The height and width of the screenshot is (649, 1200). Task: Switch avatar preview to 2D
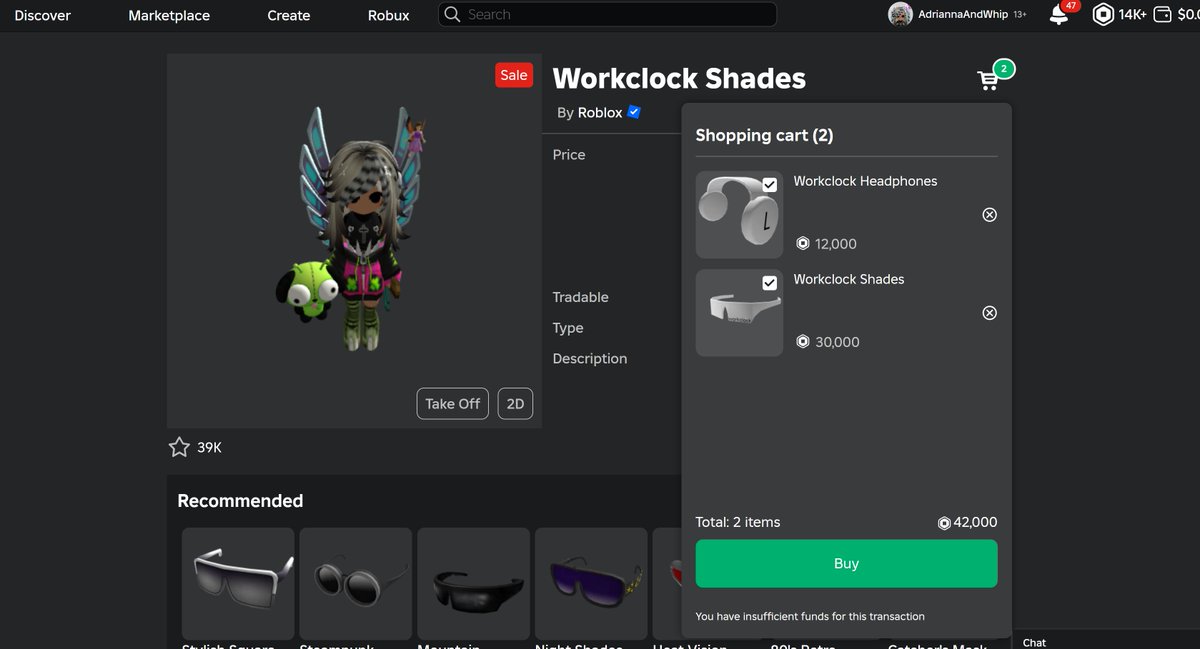click(x=515, y=404)
